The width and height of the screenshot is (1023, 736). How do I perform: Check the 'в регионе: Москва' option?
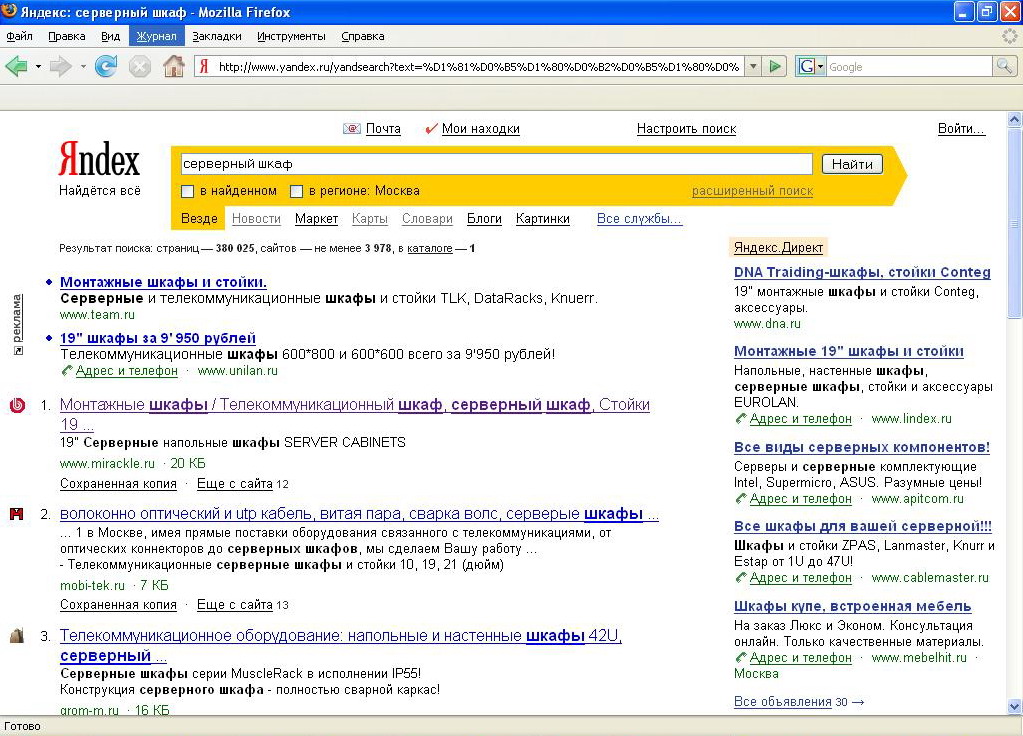296,190
